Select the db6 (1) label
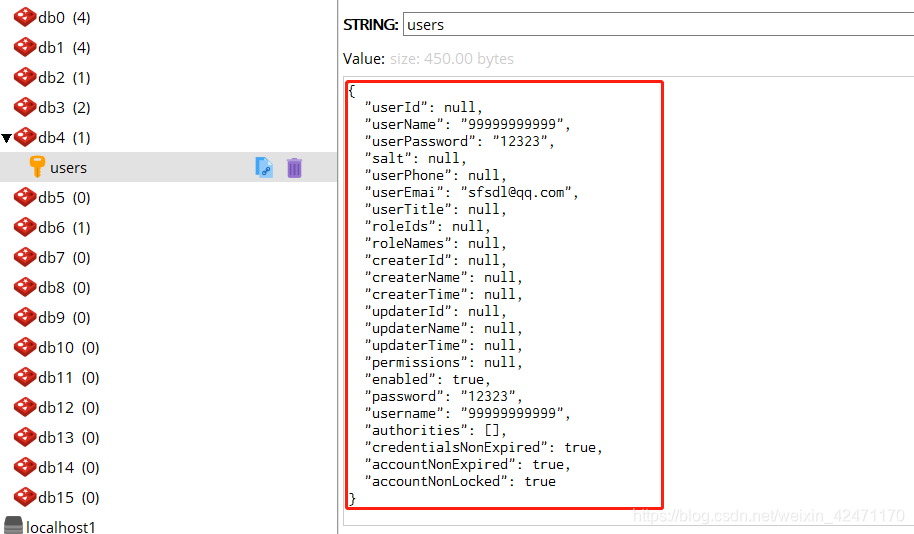Screen dimensions: 914x534 (x=64, y=227)
